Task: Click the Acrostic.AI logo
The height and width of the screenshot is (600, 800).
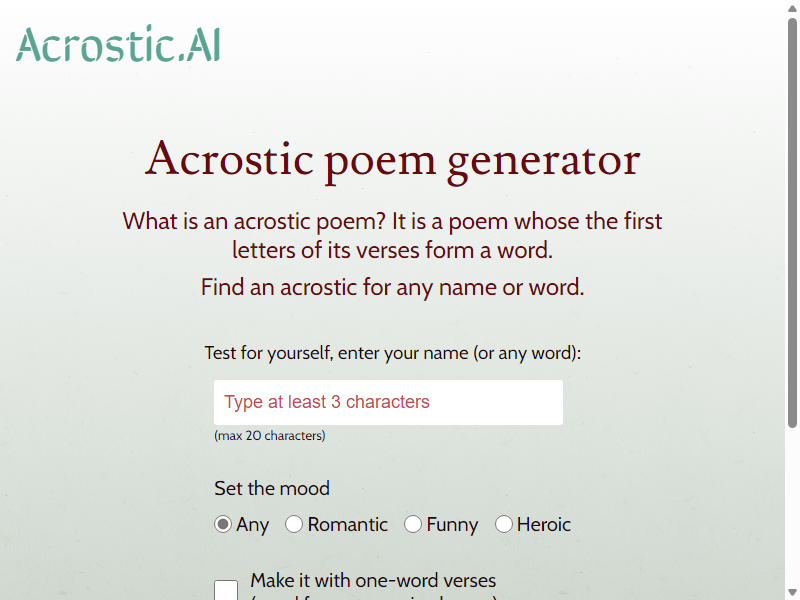Action: tap(118, 44)
